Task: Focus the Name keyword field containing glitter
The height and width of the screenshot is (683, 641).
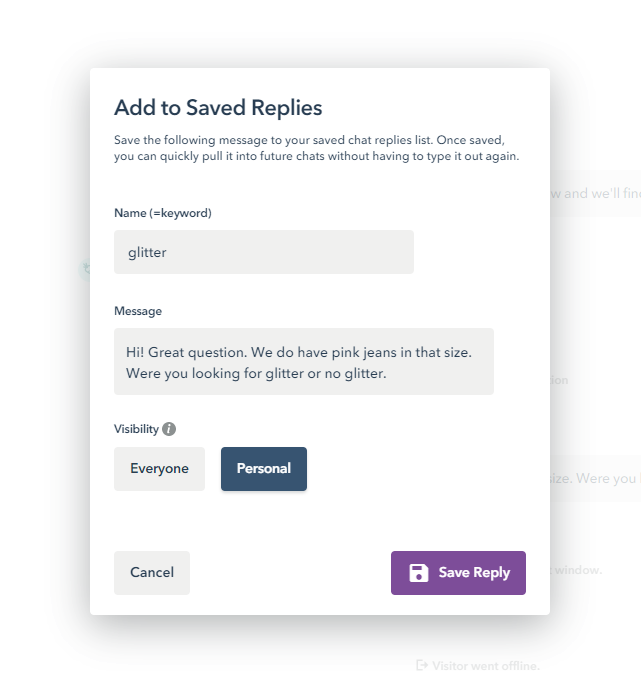Action: [x=264, y=252]
